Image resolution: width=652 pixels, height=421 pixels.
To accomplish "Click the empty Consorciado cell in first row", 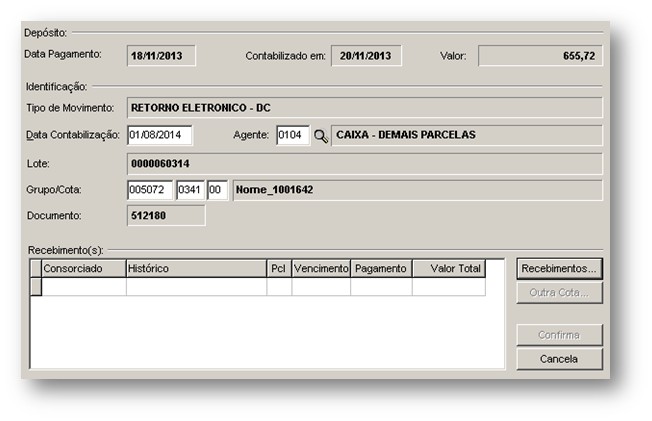I will click(x=84, y=287).
